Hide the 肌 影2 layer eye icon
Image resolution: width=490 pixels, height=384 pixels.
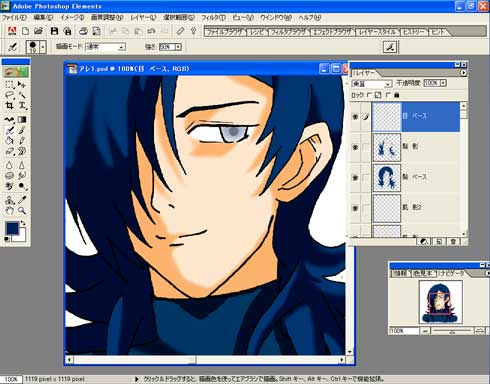[x=355, y=208]
